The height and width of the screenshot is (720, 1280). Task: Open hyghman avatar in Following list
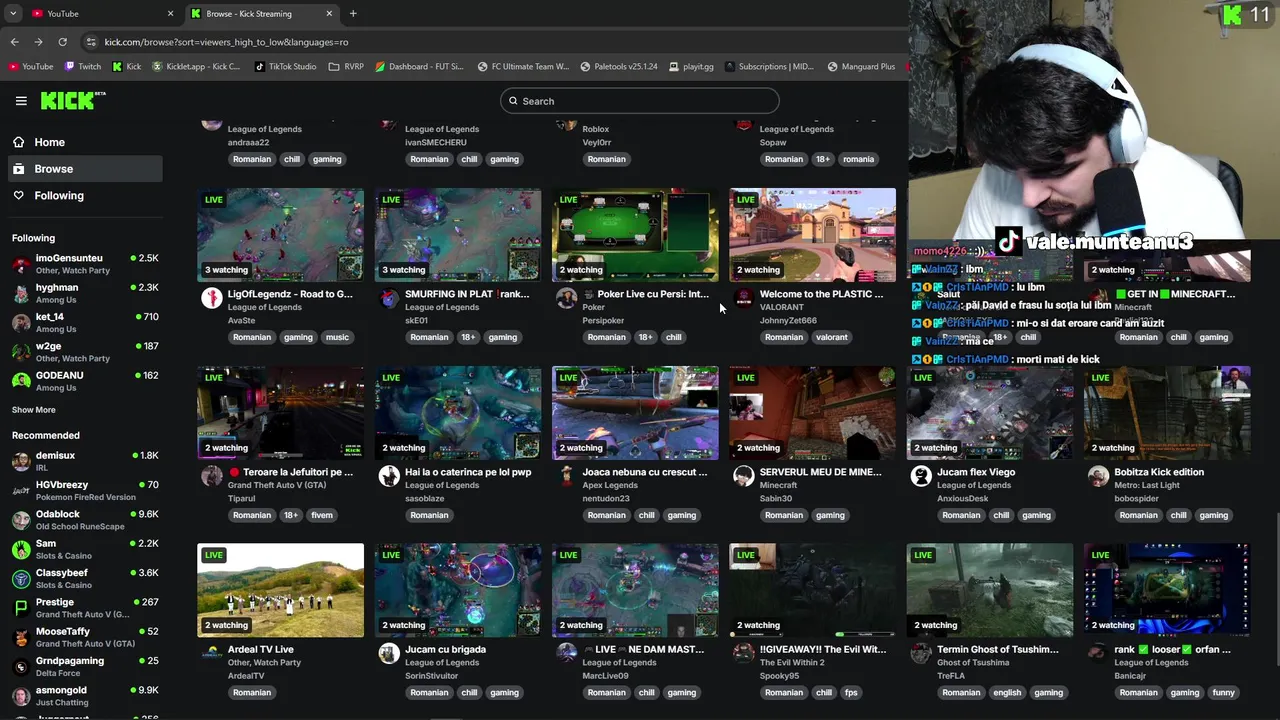tap(21, 293)
